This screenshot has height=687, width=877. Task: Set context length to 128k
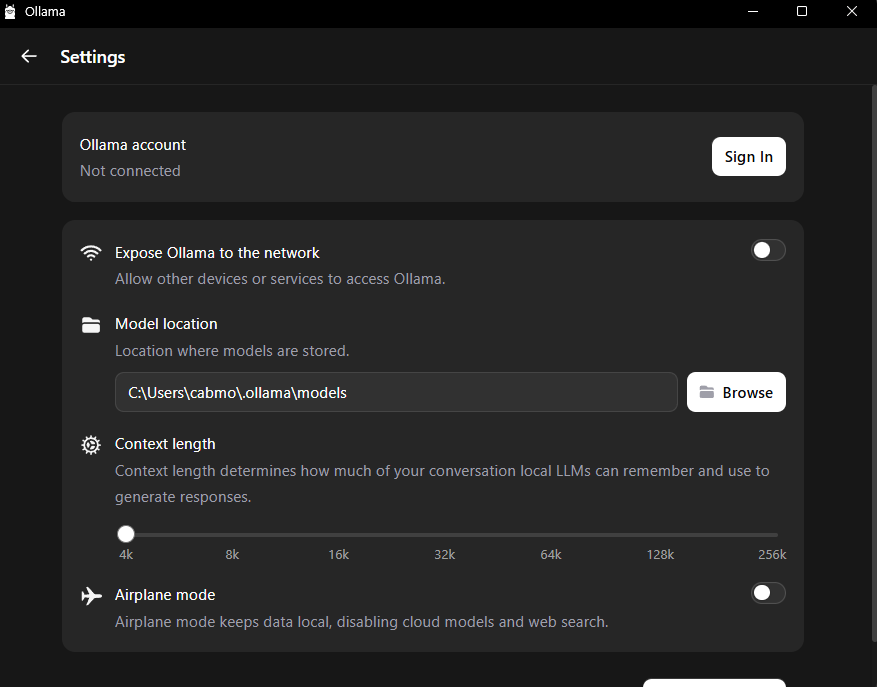pos(660,535)
